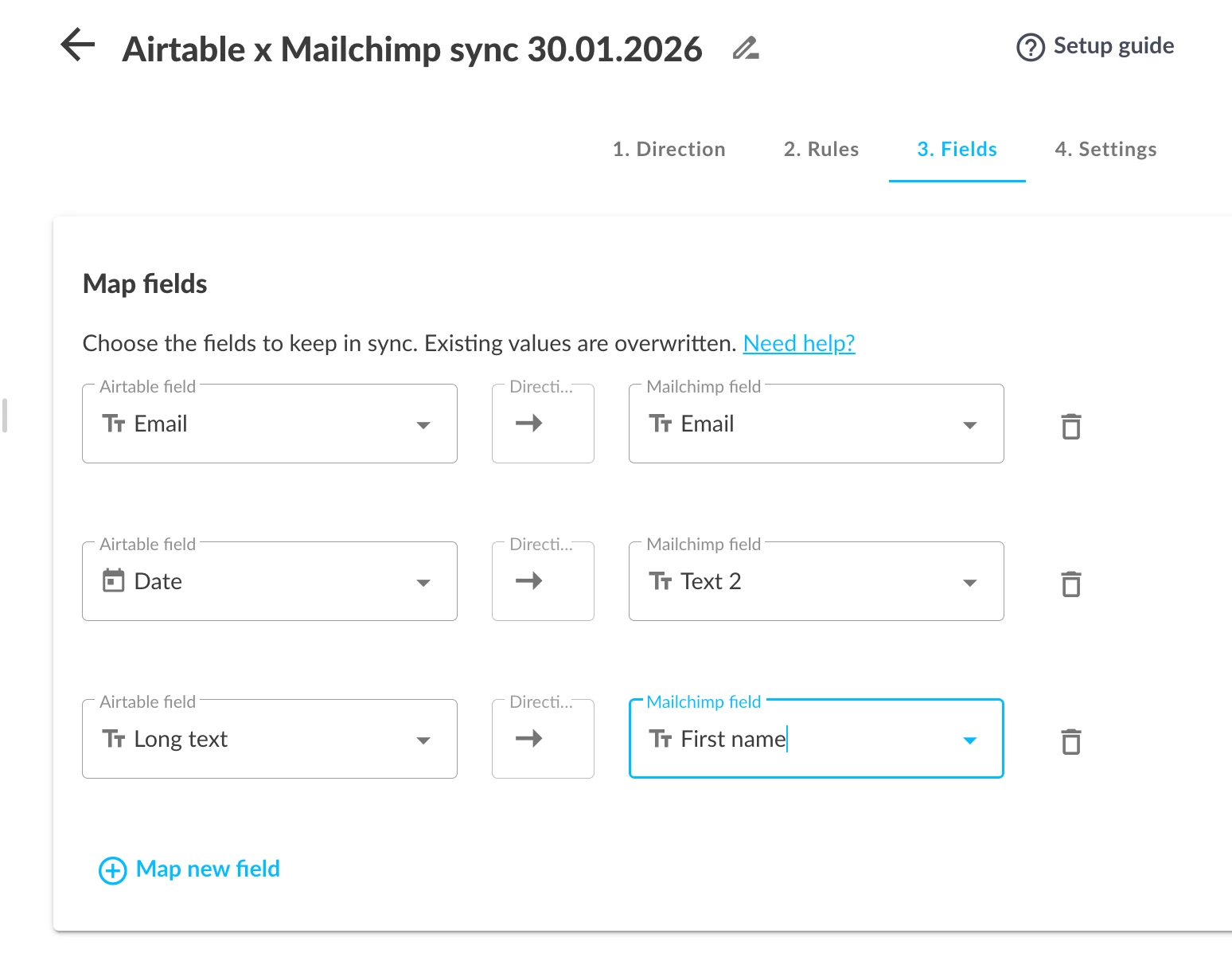Open the Airtable field Date dropdown

[423, 583]
